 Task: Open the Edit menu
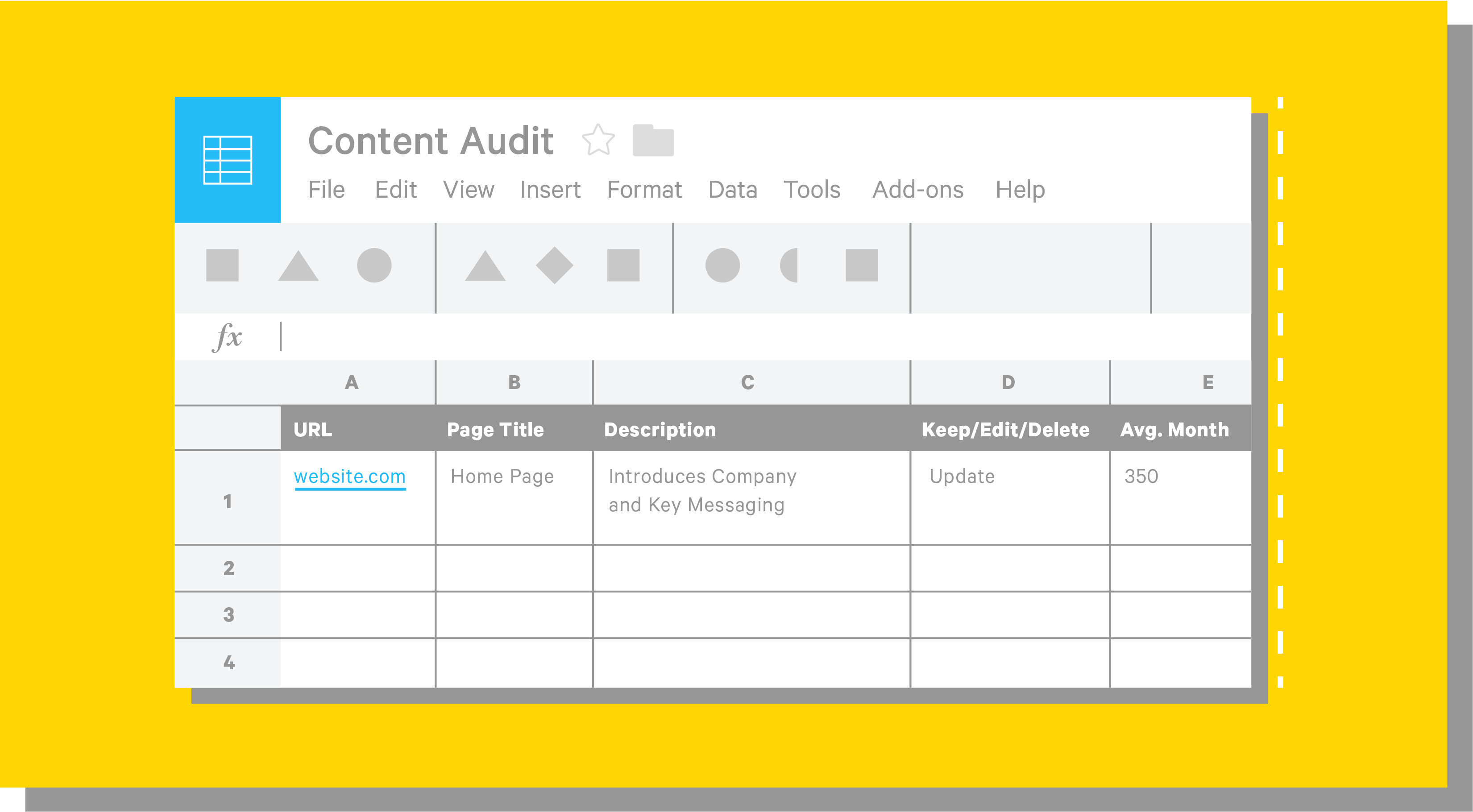[x=396, y=190]
